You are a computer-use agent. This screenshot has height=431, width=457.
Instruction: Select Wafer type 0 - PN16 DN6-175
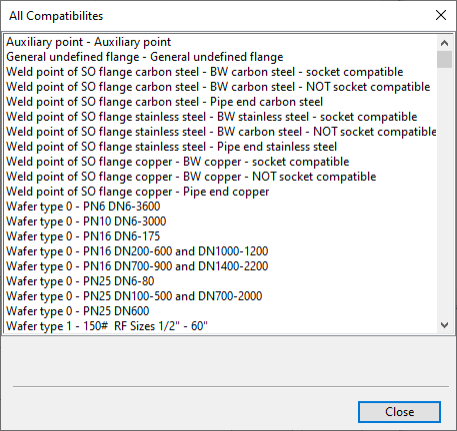[83, 236]
